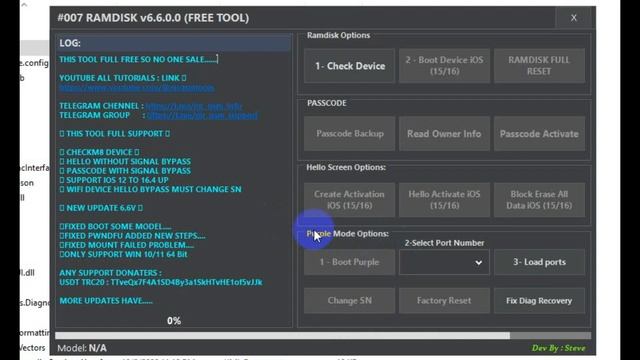Click the Factory Reset button
This screenshot has width=640, height=360.
tap(444, 300)
